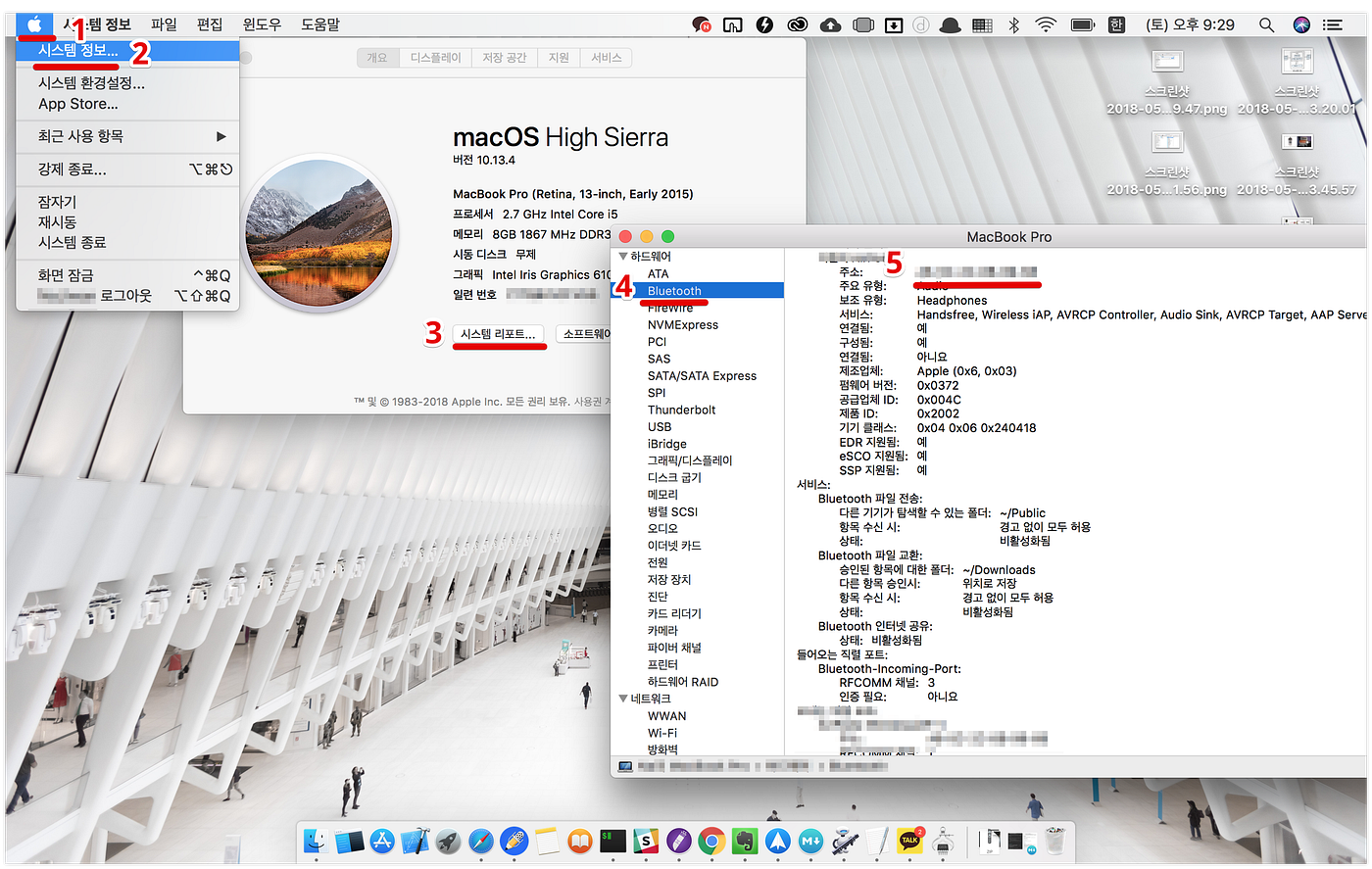This screenshot has height=869, width=1372.
Task: Choose 시스템 종료 from Apple menu
Action: click(127, 242)
